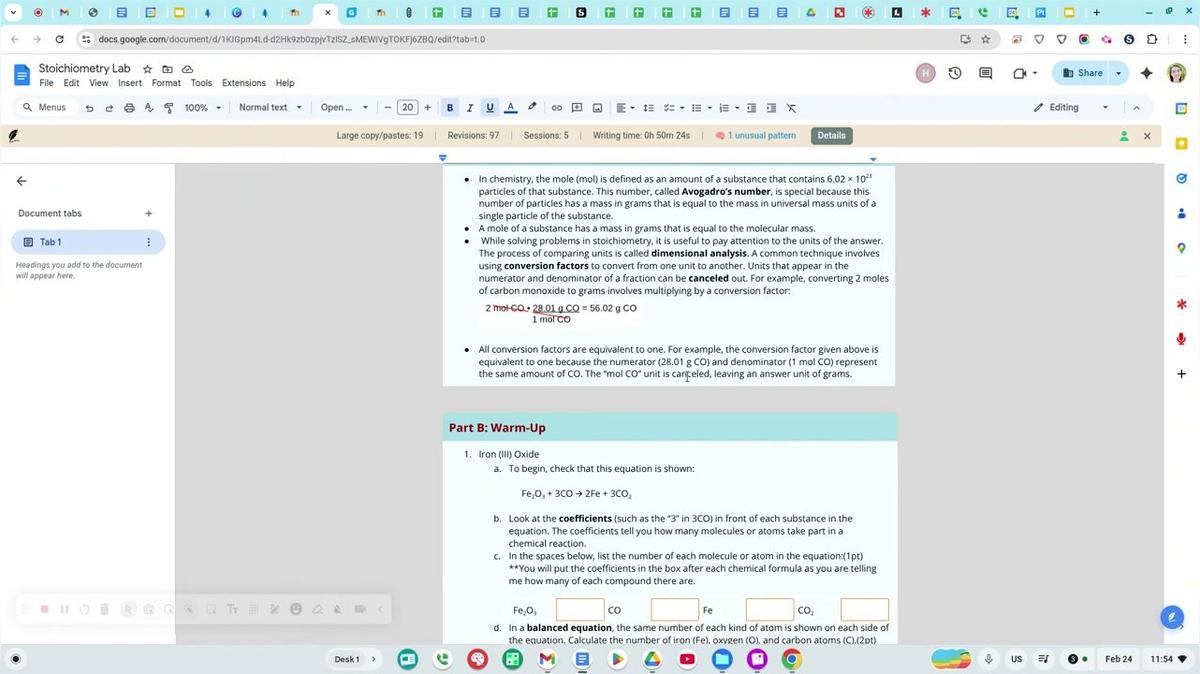The image size is (1200, 674).
Task: Click in the font size field
Action: point(408,107)
